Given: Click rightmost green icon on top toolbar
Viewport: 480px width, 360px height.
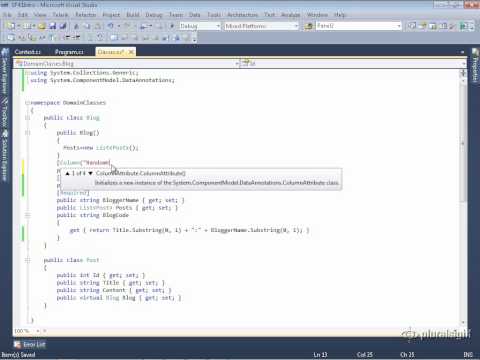Looking at the screenshot, I should 464,26.
